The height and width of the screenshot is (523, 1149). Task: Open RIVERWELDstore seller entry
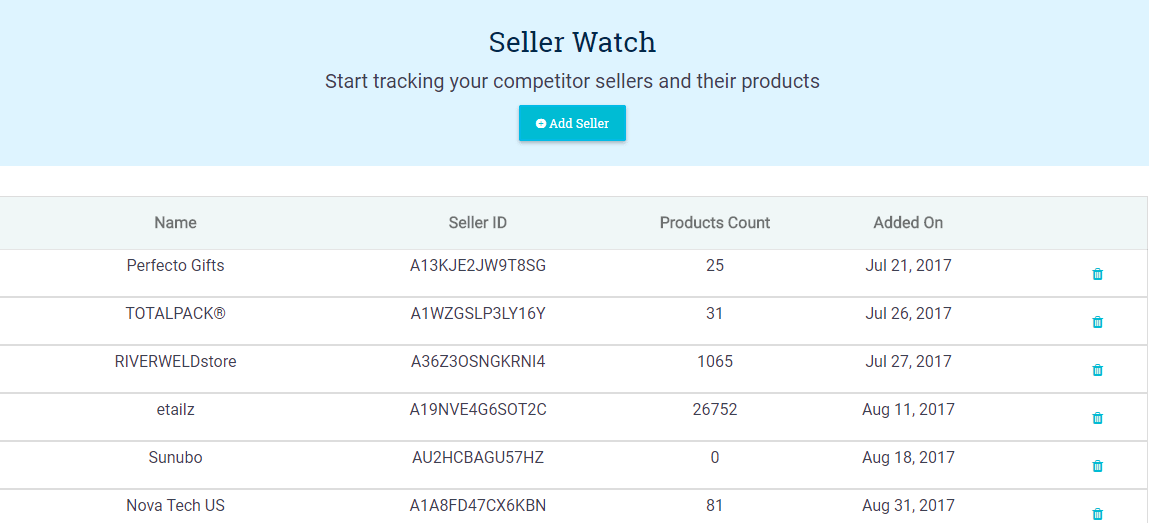click(175, 361)
